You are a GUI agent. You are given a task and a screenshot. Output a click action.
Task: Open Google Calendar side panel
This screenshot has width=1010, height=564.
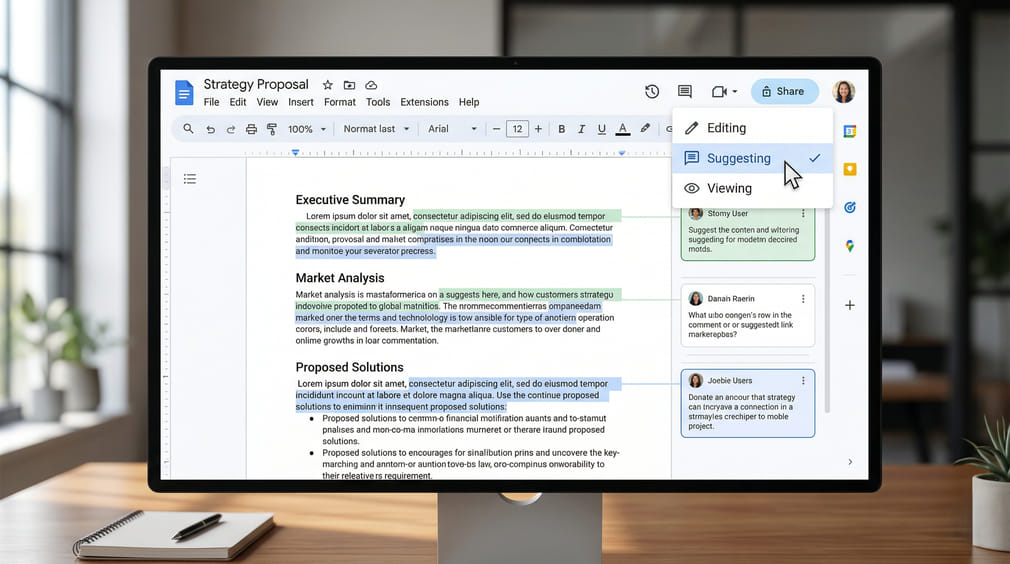coord(850,131)
